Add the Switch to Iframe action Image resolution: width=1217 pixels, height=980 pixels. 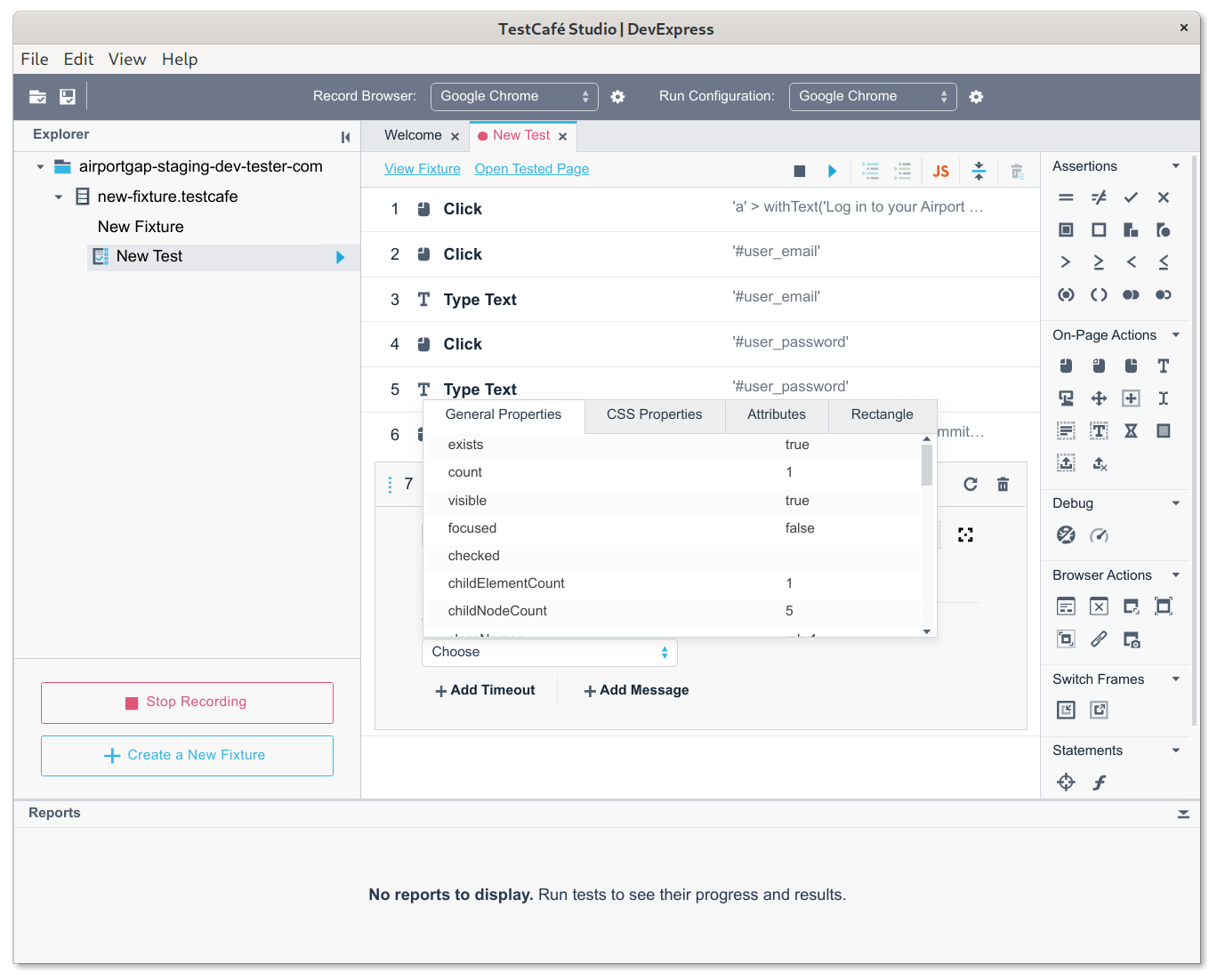(x=1066, y=710)
